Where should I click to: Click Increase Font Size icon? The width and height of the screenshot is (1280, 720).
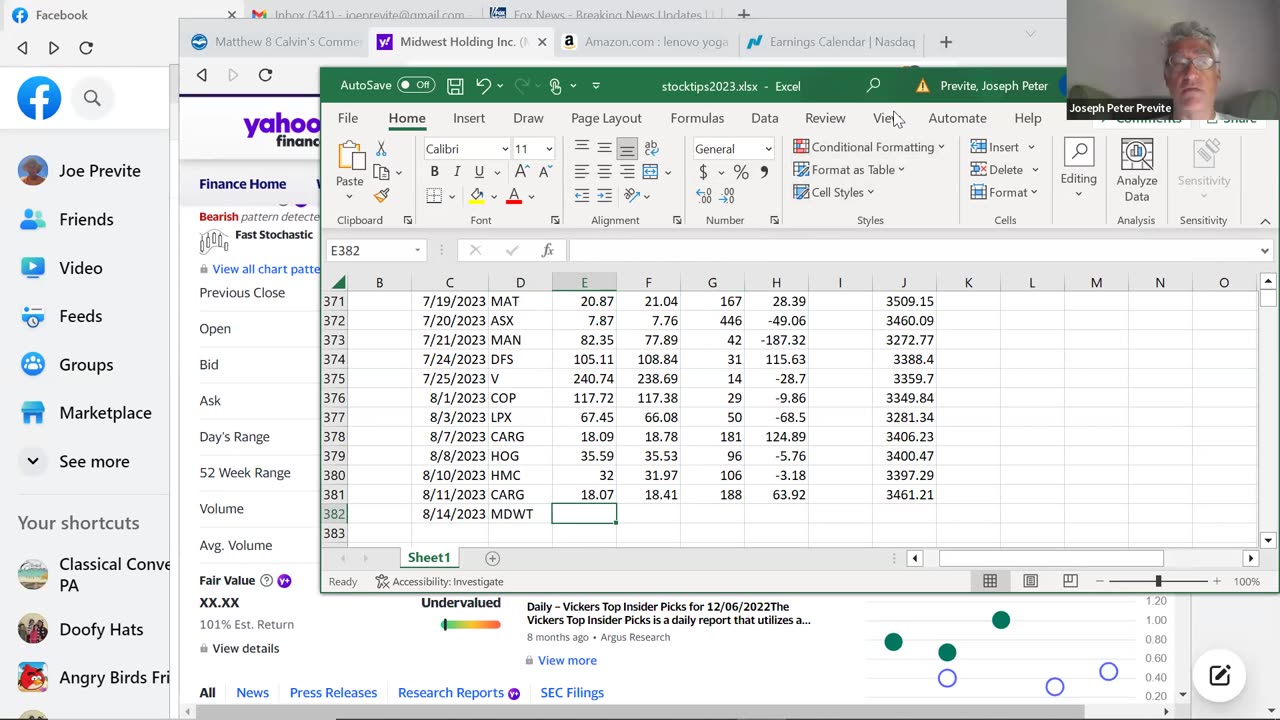(521, 172)
